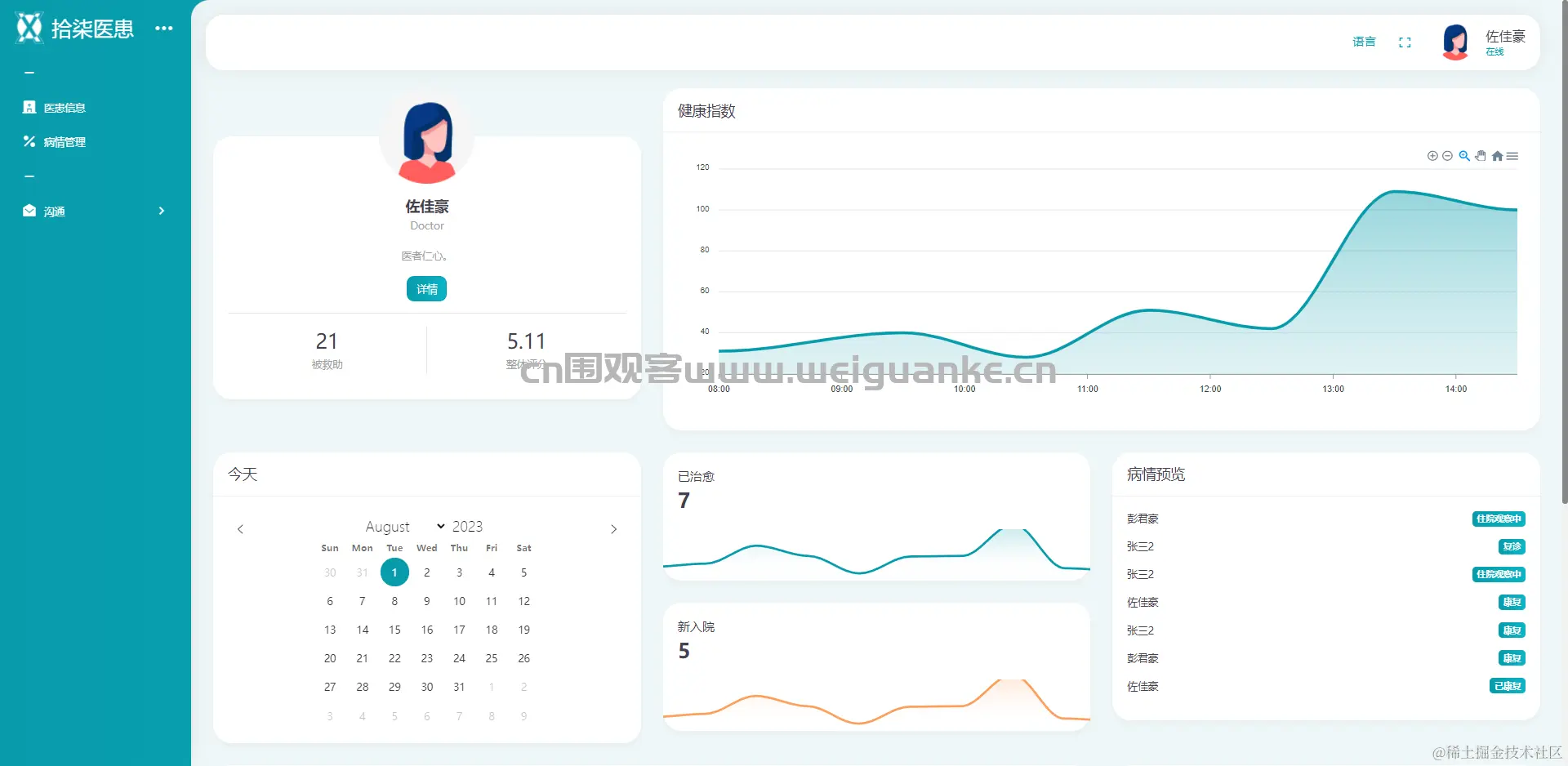The height and width of the screenshot is (766, 1568).
Task: Click the 已康复 status tag
Action: (x=1508, y=686)
